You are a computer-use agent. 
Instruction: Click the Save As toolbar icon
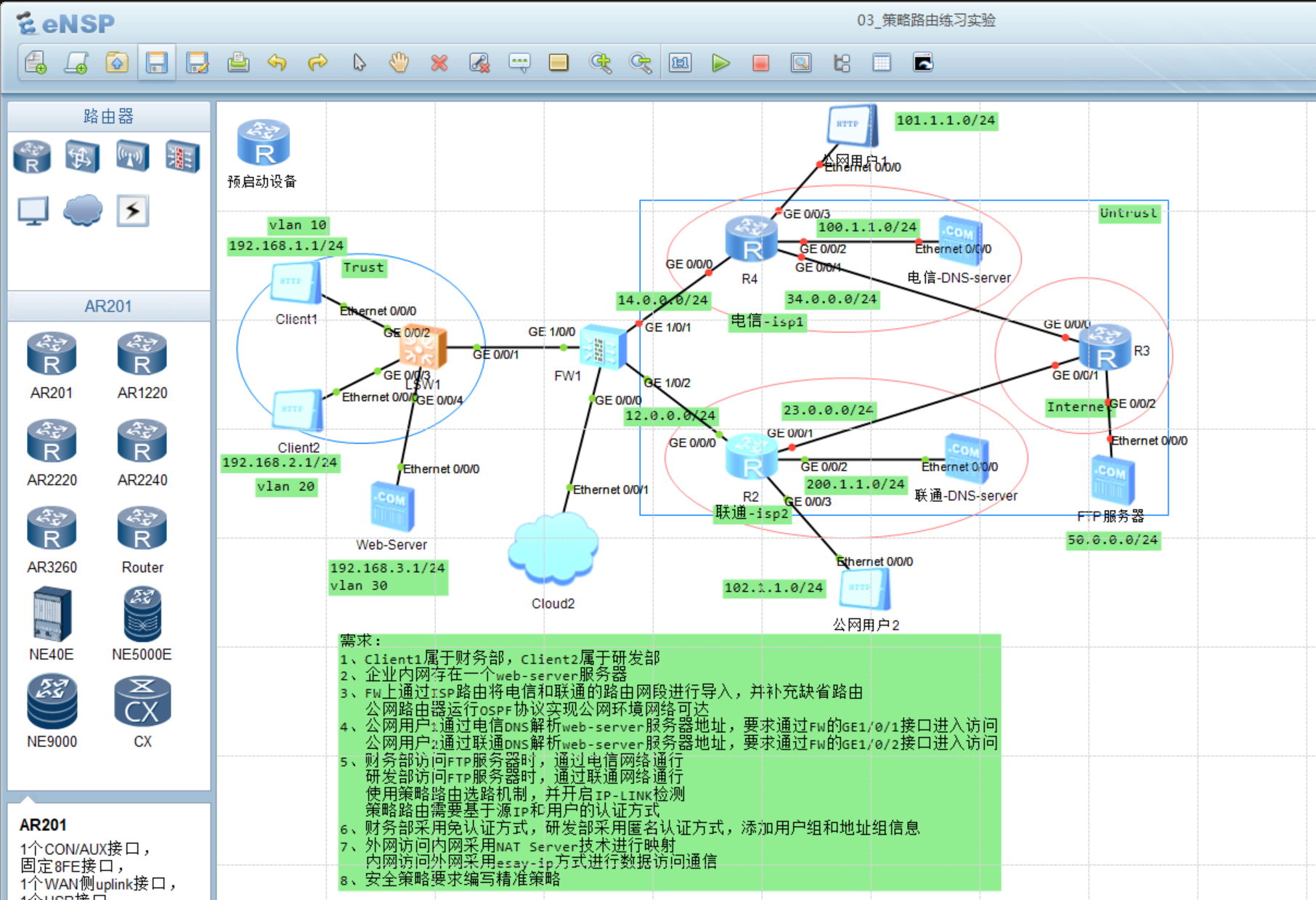click(x=197, y=63)
